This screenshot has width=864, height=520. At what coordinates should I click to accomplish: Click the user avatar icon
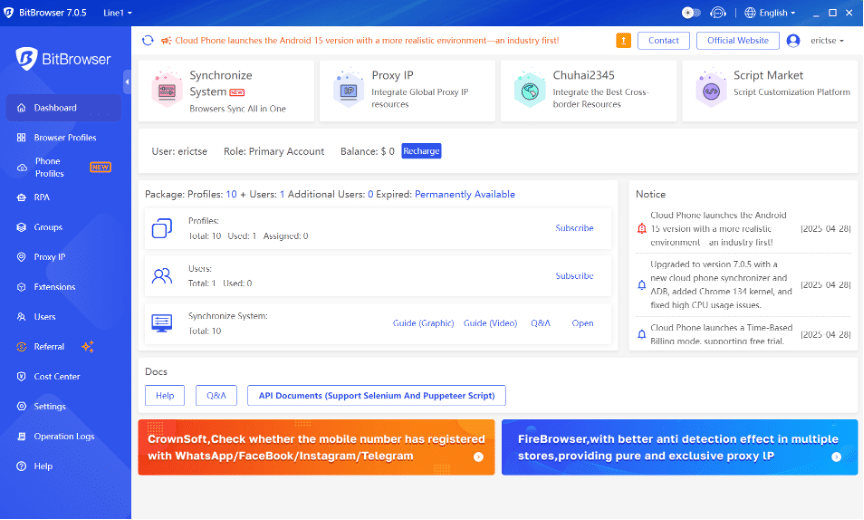pos(793,40)
